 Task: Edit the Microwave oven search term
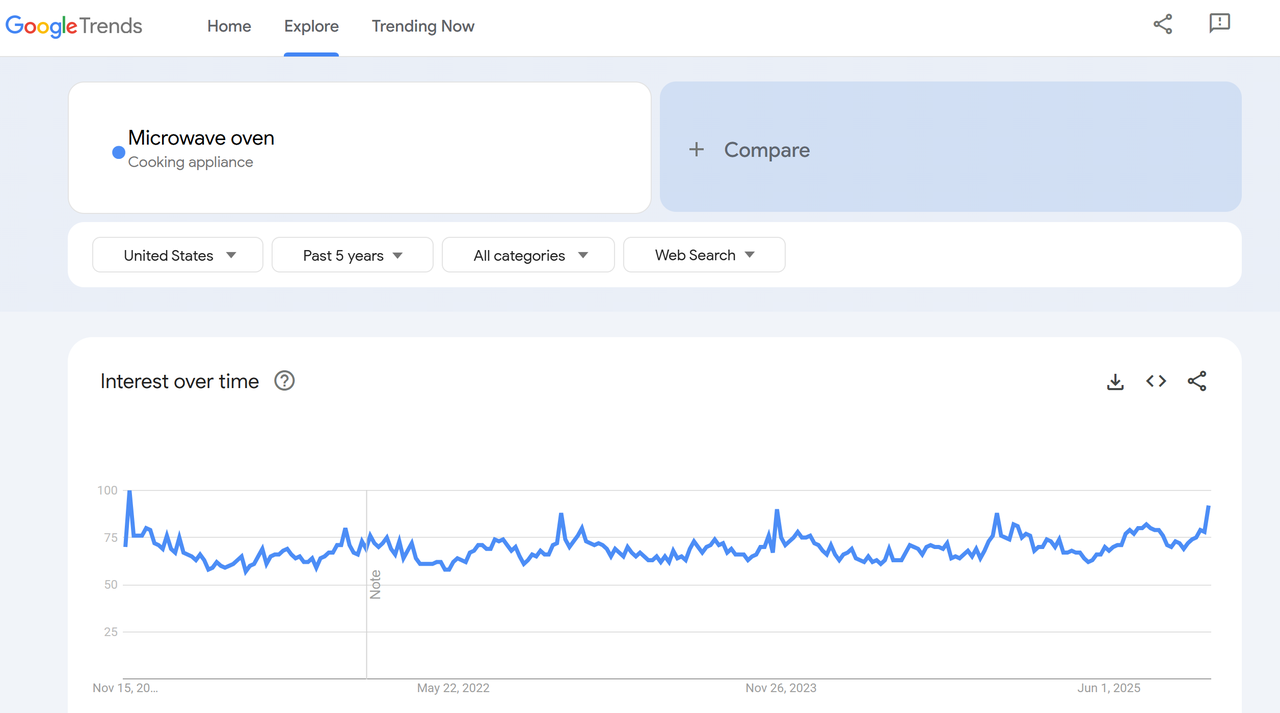202,138
